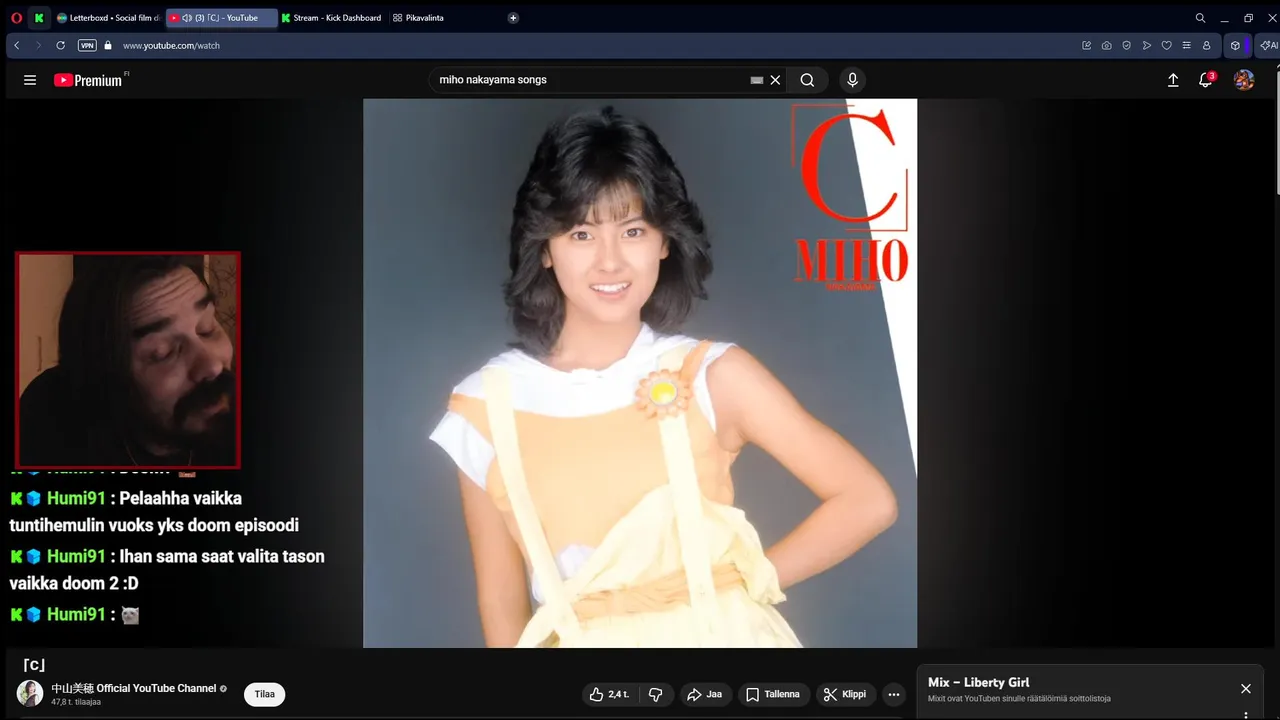This screenshot has height=720, width=1280.
Task: Open YouTube hamburger guide menu
Action: [x=30, y=80]
